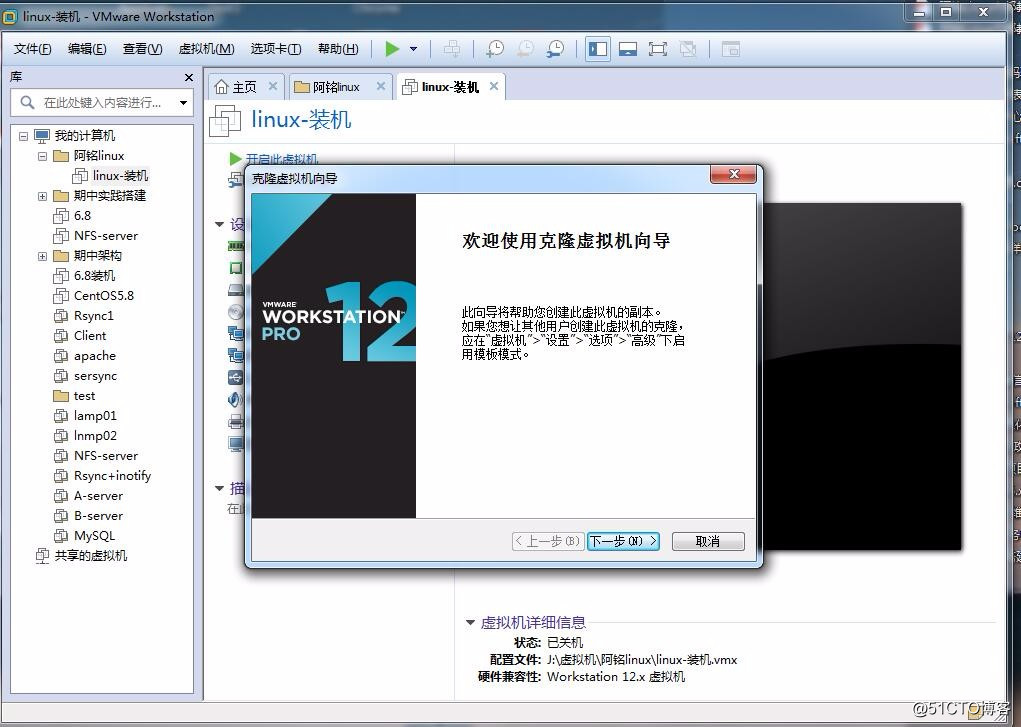Viewport: 1021px width, 727px height.
Task: Select linux-装机 in the library tree
Action: [x=110, y=175]
